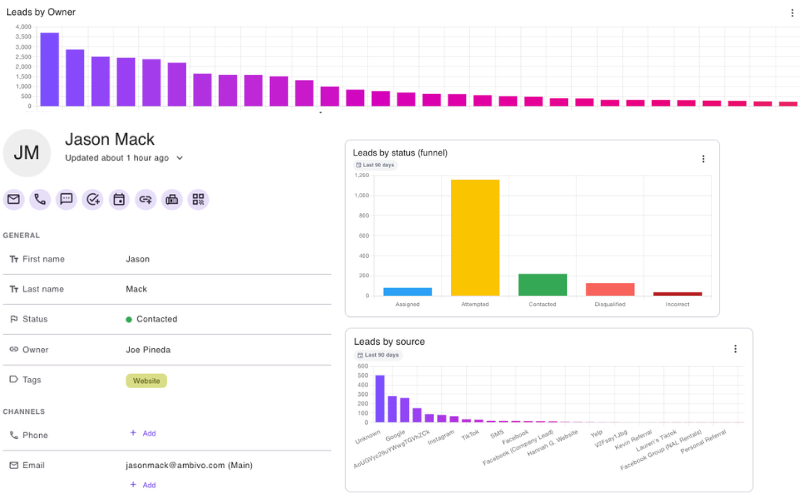The image size is (800, 500).
Task: Click the Email envelope icon in Channels
Action: [14, 465]
